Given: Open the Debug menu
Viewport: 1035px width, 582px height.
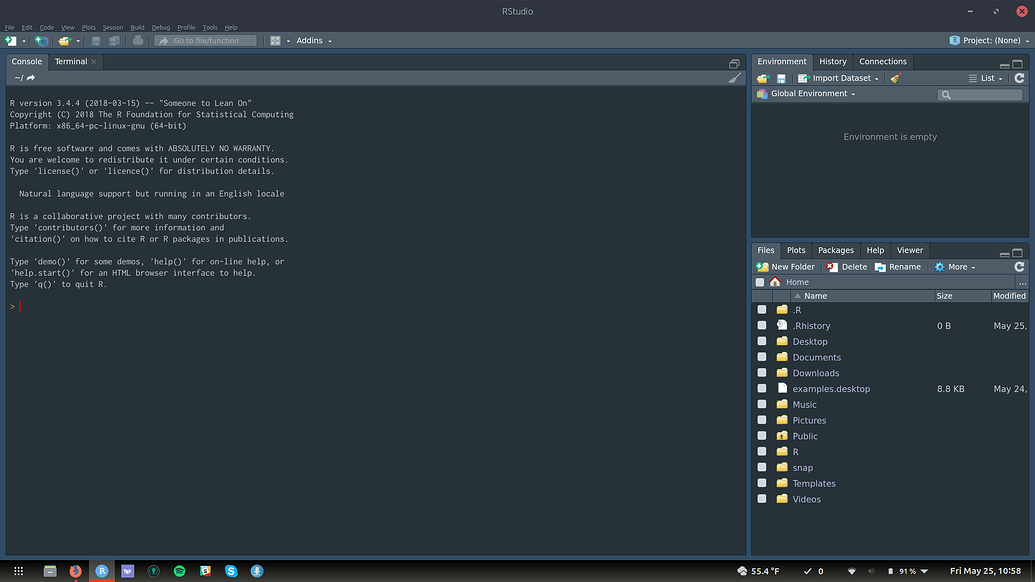Looking at the screenshot, I should pyautogui.click(x=160, y=28).
